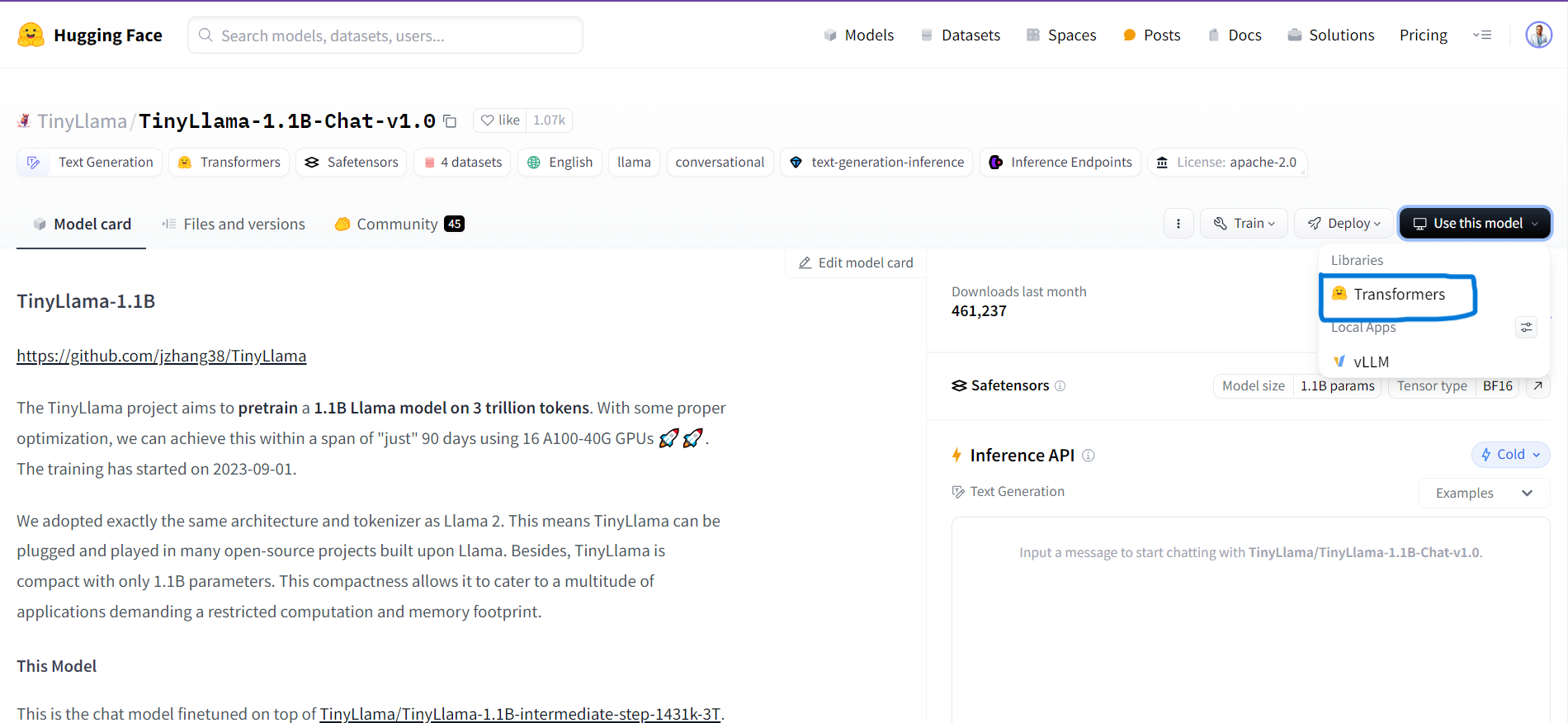This screenshot has height=723, width=1568.
Task: Click the BF16 tensor type value
Action: [1497, 386]
